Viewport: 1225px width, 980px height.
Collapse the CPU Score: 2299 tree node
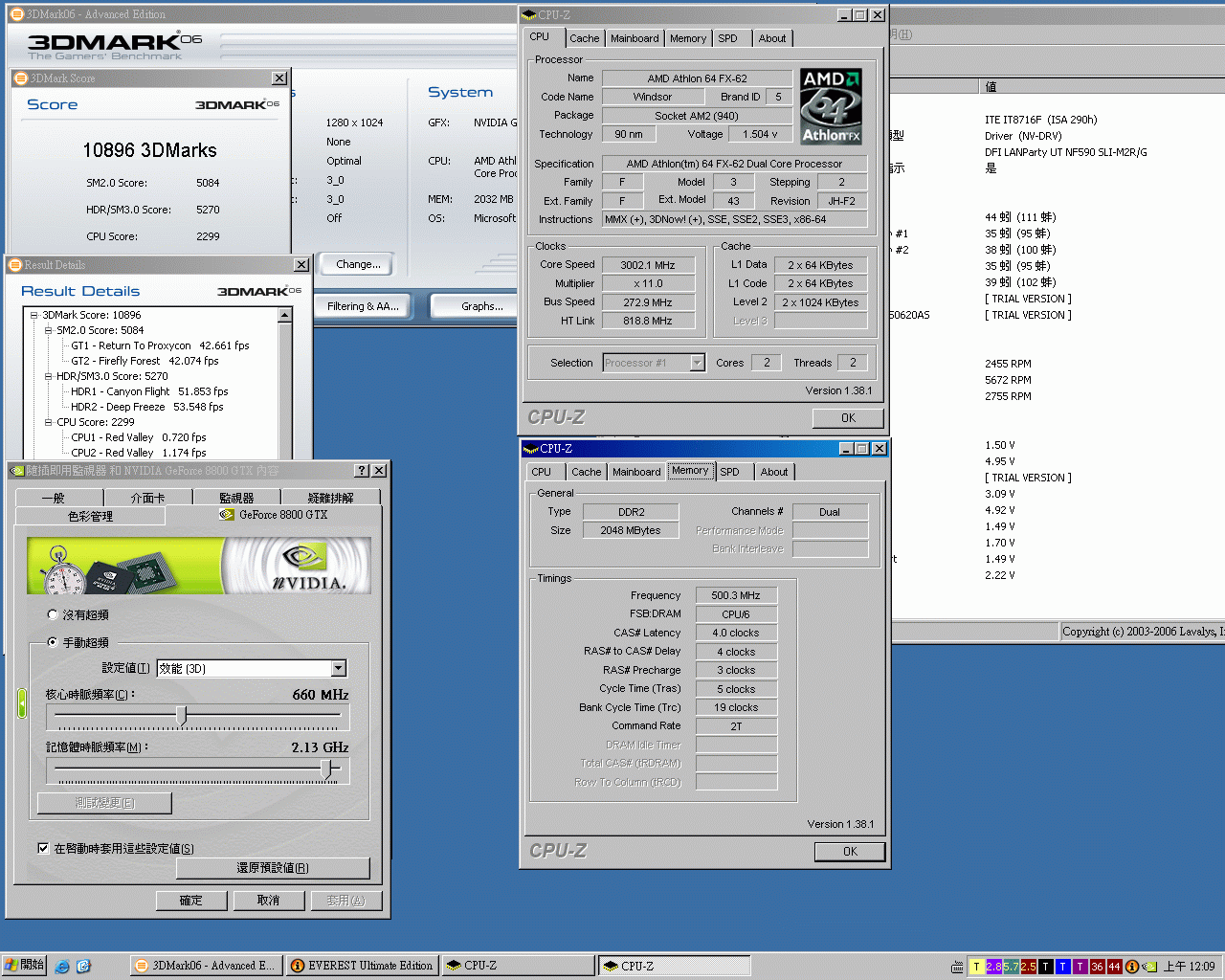click(x=49, y=422)
